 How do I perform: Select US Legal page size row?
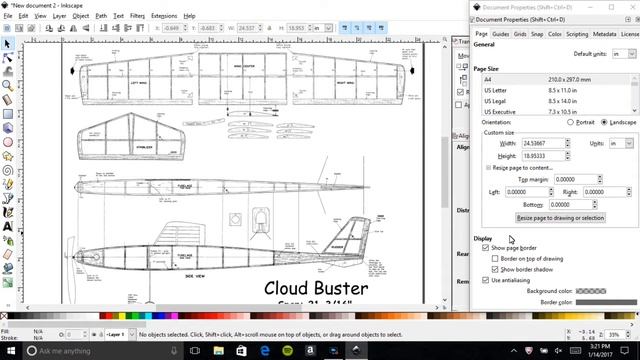coord(557,101)
